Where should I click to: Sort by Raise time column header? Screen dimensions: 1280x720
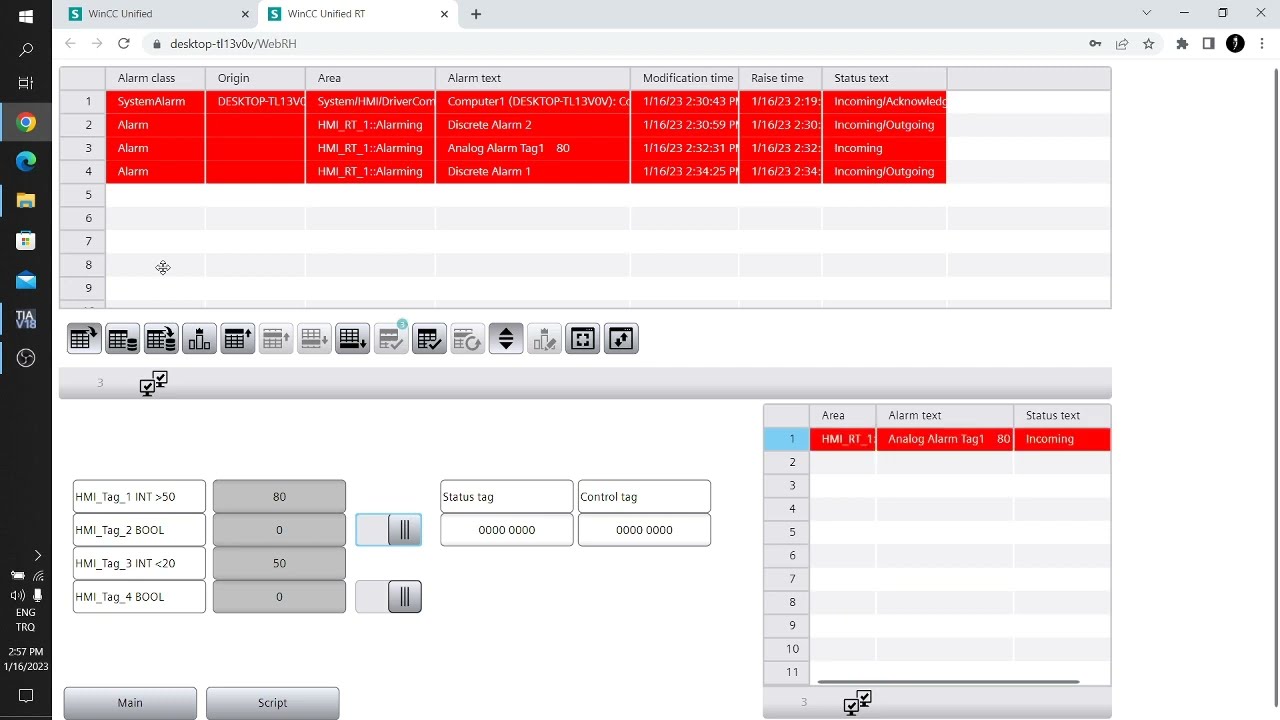[x=781, y=78]
